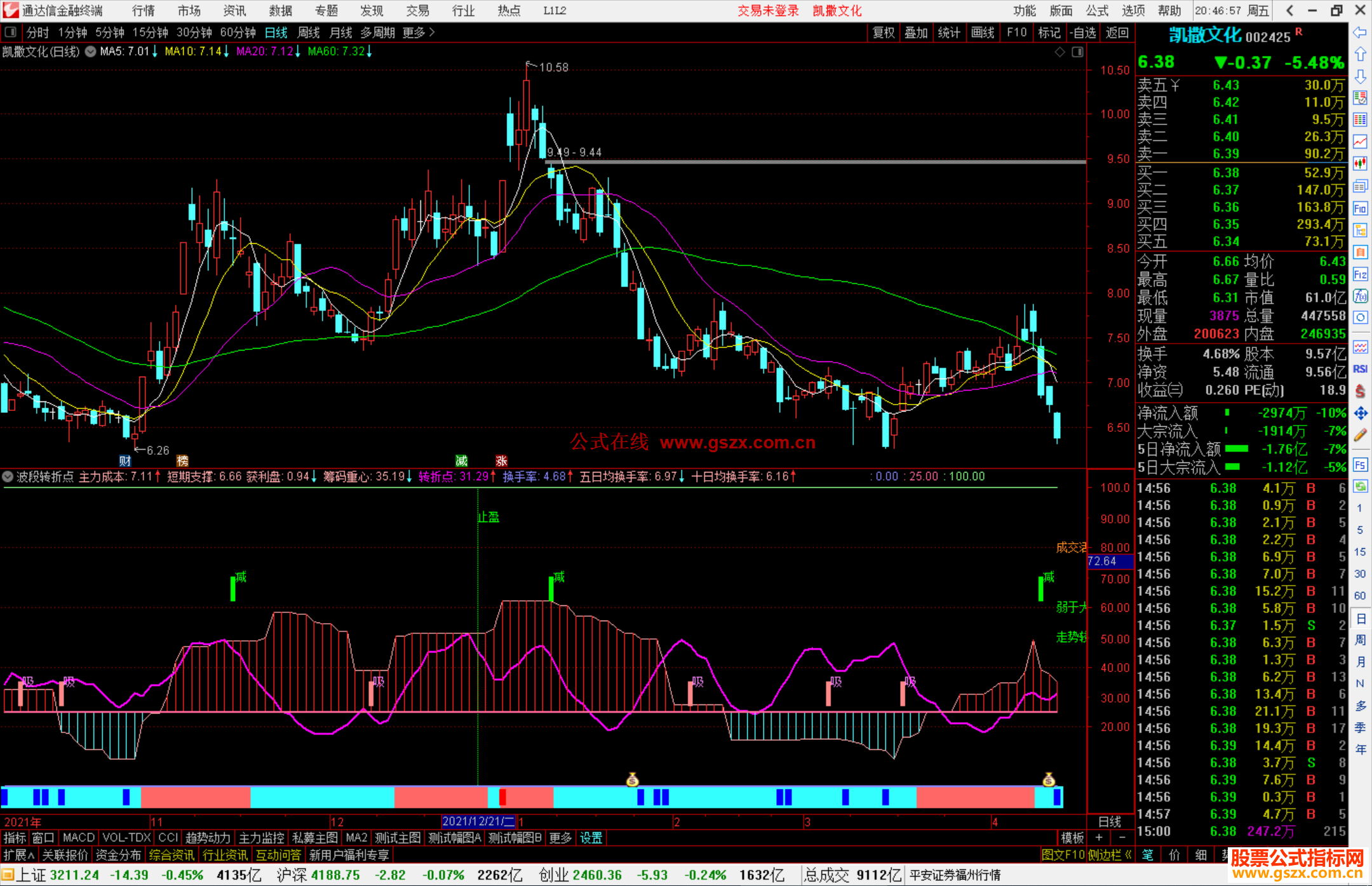Open the f(x) formula manager icon

(x=1360, y=296)
